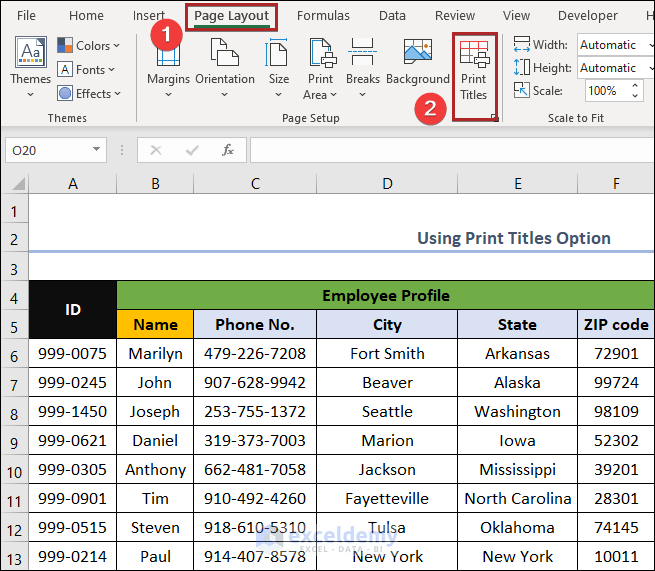Open page Breaks menu

[363, 68]
